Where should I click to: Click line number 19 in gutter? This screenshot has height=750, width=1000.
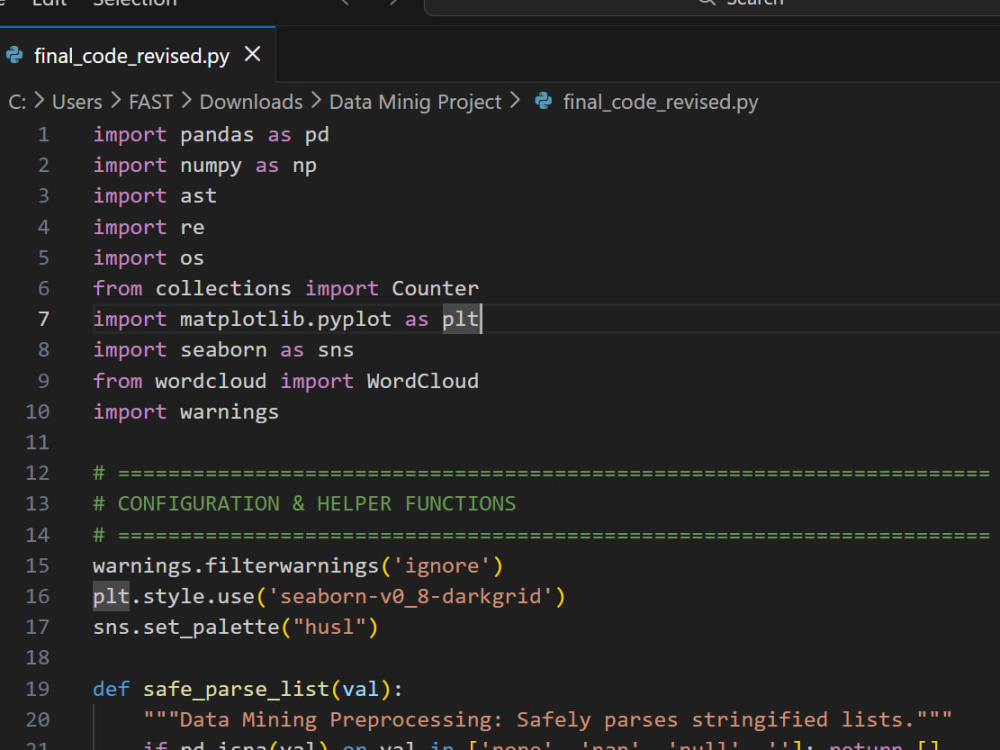[37, 689]
